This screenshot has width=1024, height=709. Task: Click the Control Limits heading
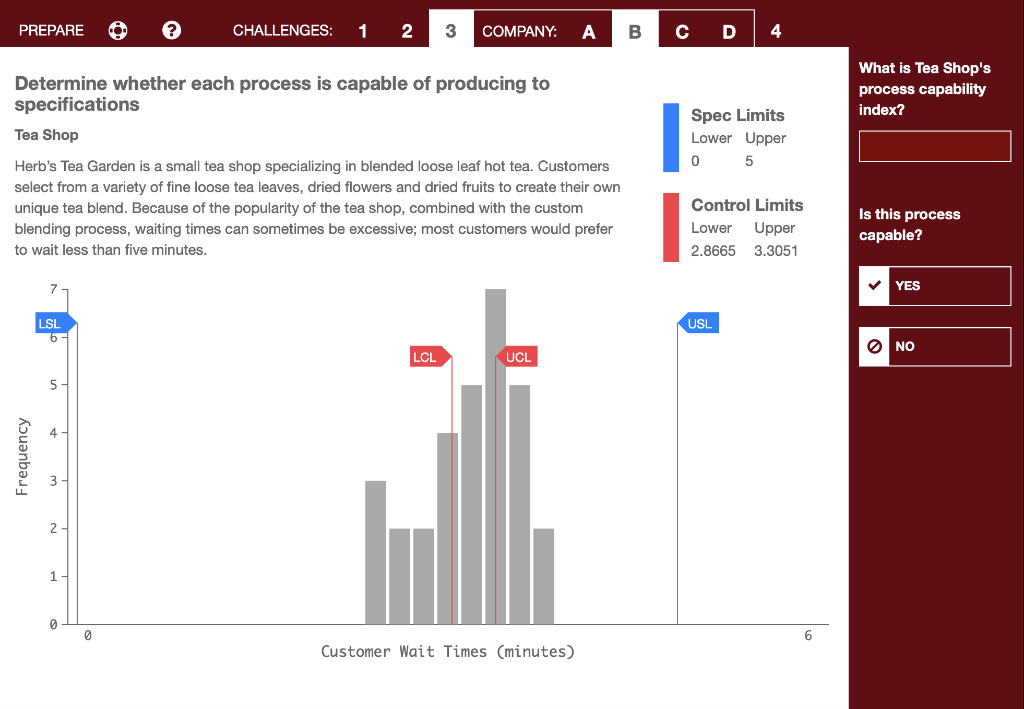(747, 205)
